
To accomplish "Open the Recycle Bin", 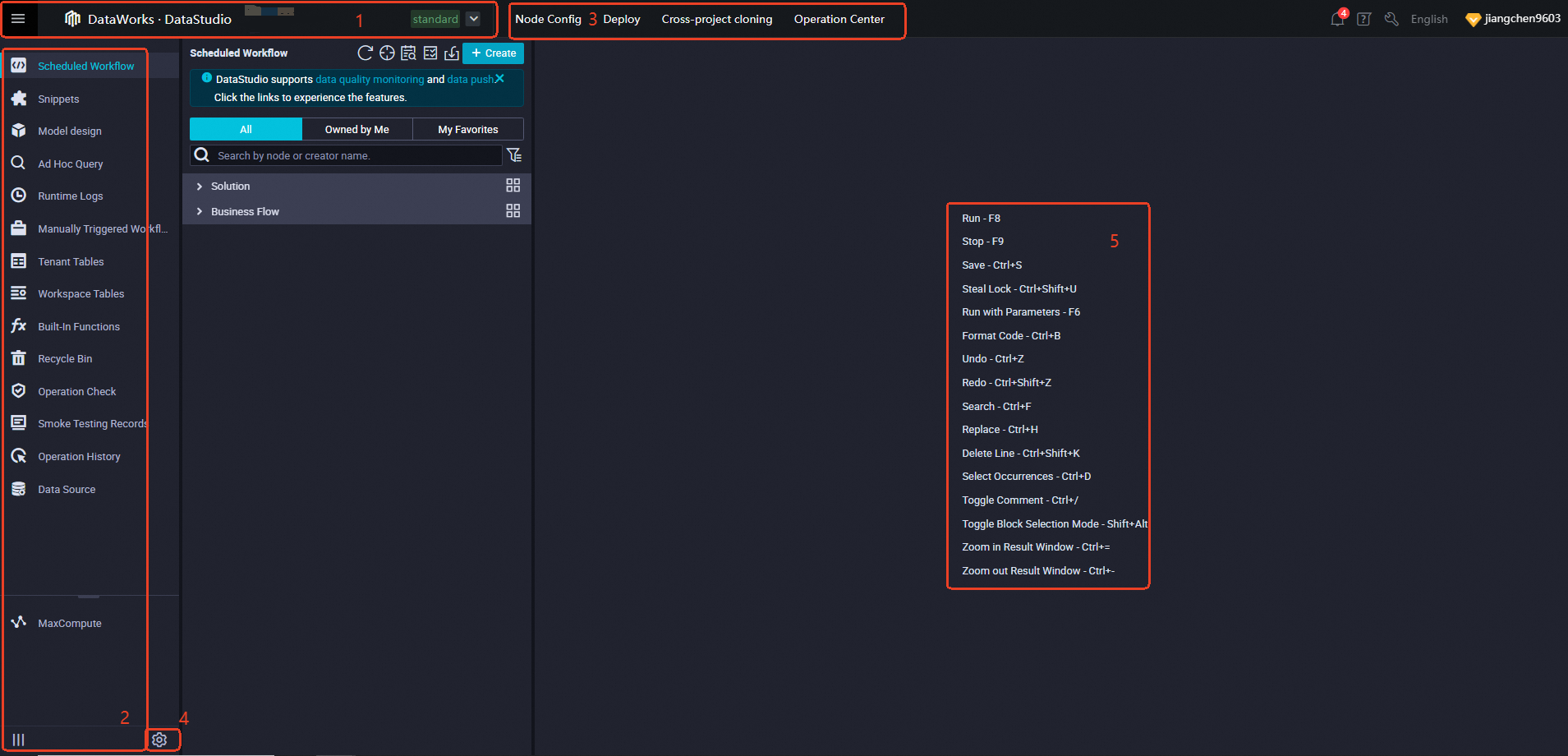I will (65, 358).
